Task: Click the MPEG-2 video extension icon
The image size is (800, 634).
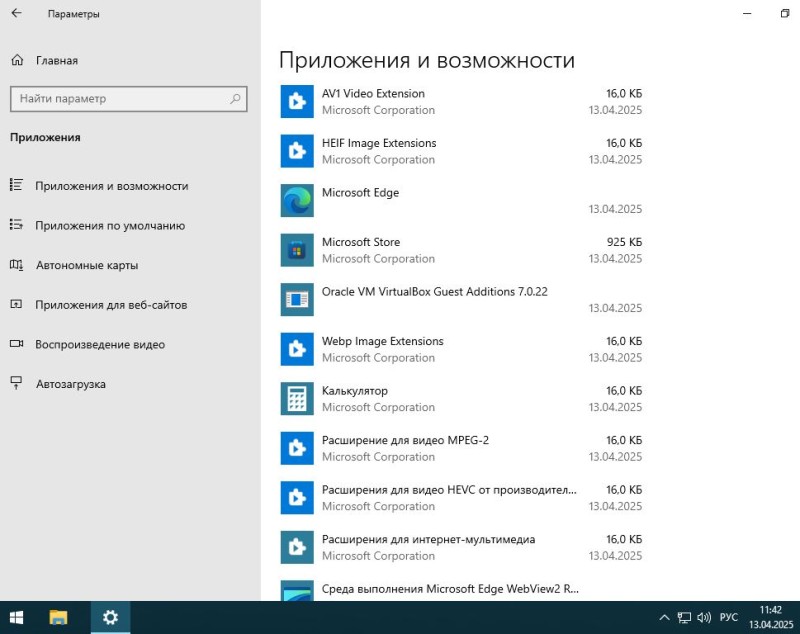Action: tap(297, 448)
